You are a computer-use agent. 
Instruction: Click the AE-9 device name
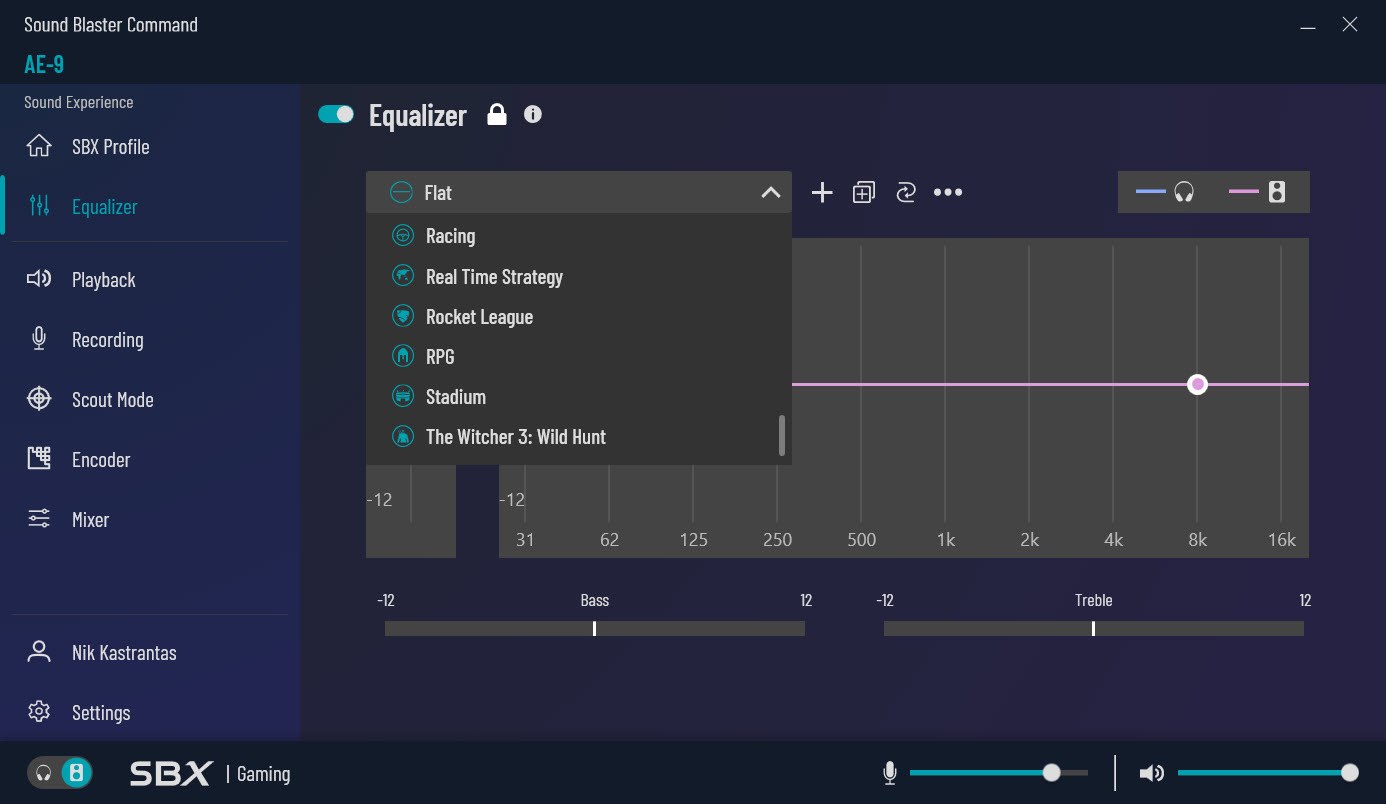click(44, 64)
